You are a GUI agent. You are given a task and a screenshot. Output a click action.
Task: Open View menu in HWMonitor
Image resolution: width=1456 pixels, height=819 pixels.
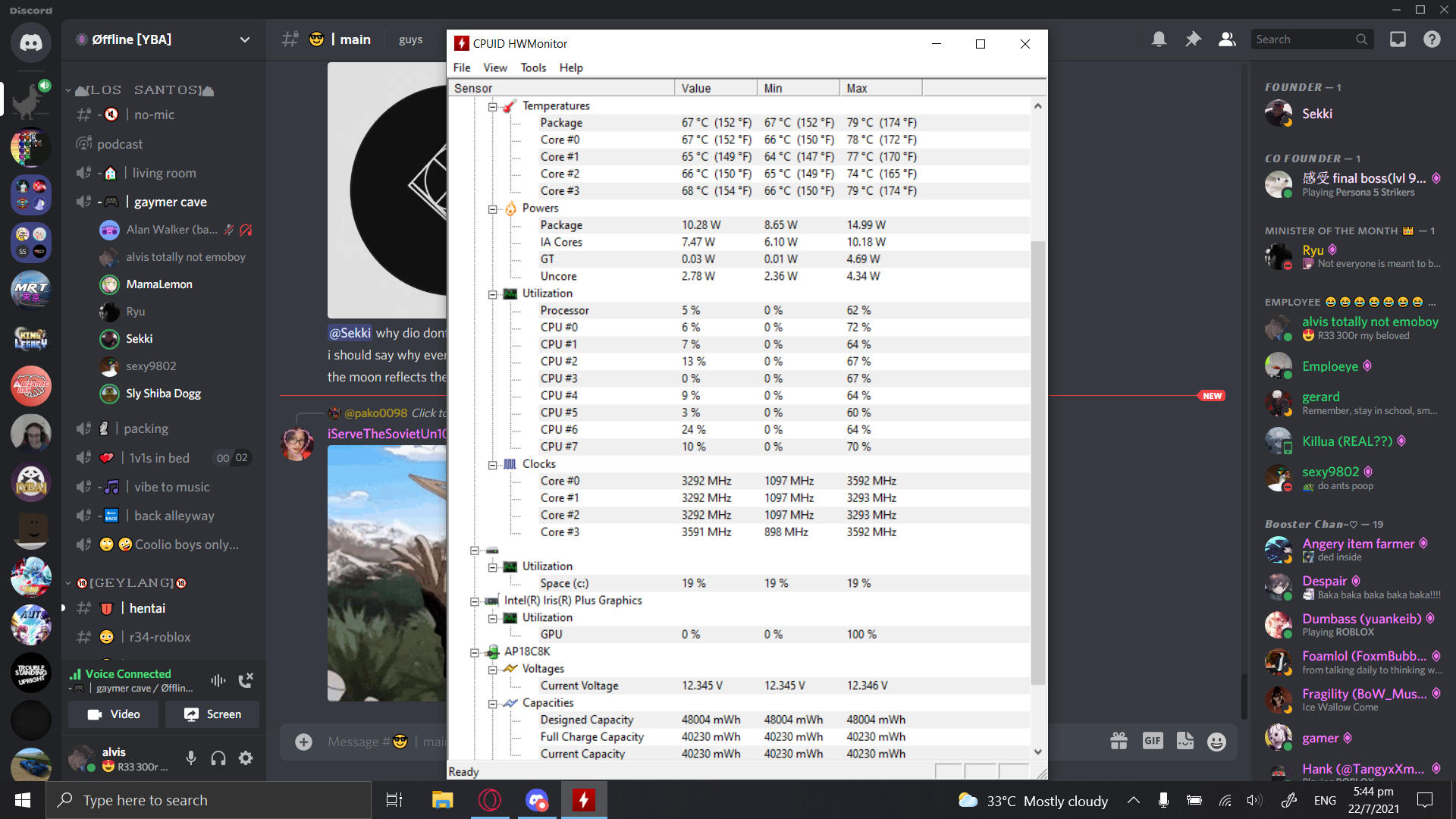click(x=495, y=67)
